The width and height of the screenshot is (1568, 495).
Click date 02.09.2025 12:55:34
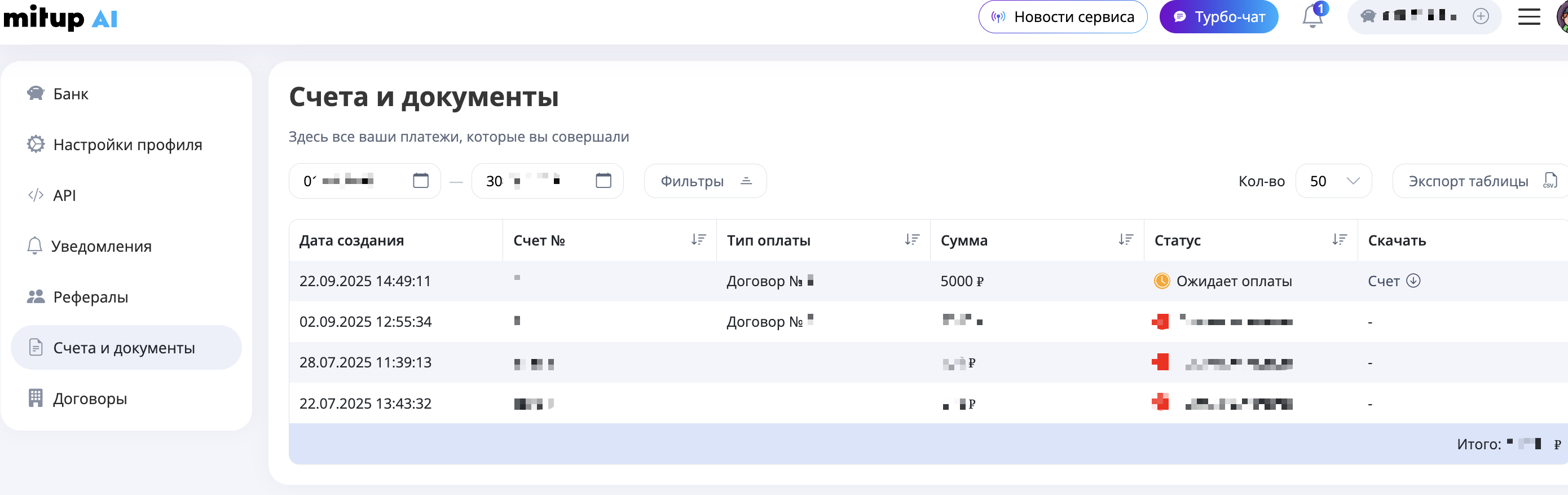(365, 322)
